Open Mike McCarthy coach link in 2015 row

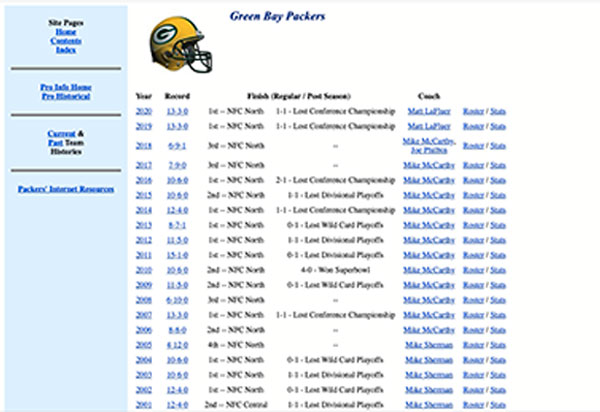tap(429, 195)
